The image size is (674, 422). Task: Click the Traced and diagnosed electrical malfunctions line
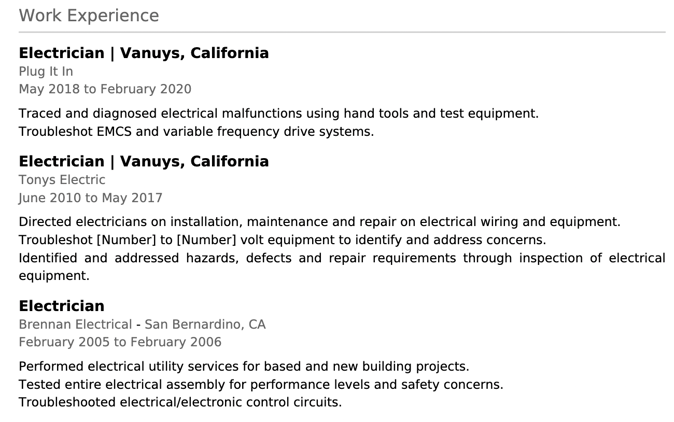coord(279,113)
